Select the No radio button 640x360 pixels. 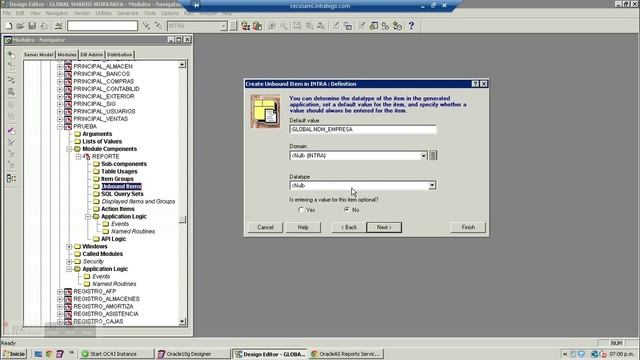pos(347,210)
